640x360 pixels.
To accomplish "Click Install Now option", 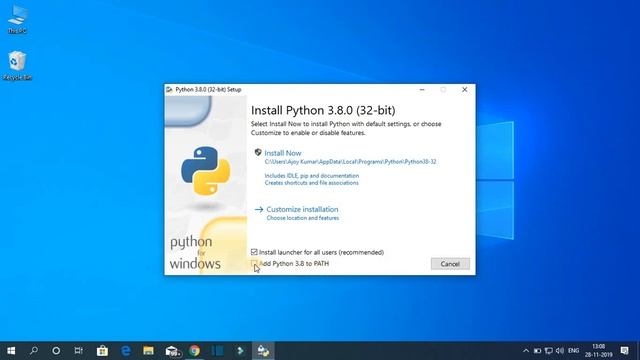I will (282, 153).
